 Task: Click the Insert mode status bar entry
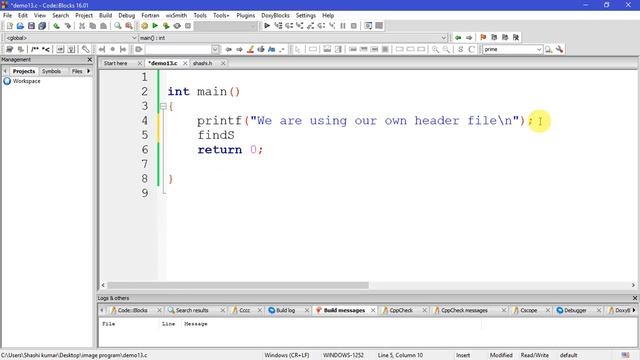click(463, 355)
